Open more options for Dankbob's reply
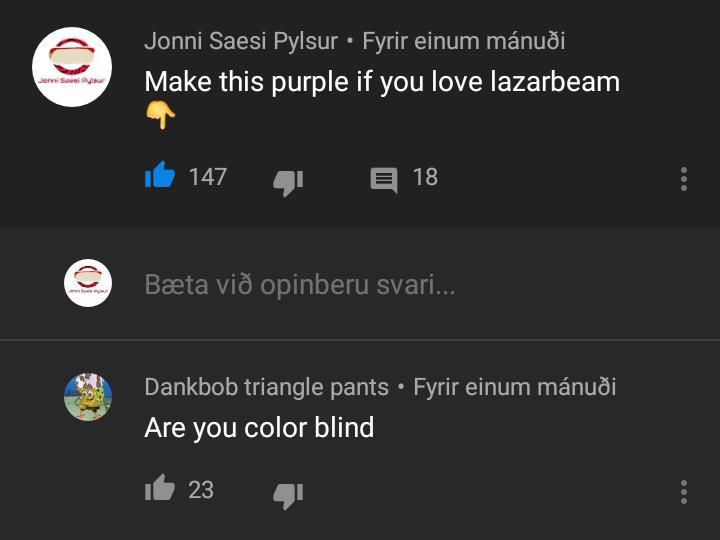The width and height of the screenshot is (720, 540). pos(684,492)
